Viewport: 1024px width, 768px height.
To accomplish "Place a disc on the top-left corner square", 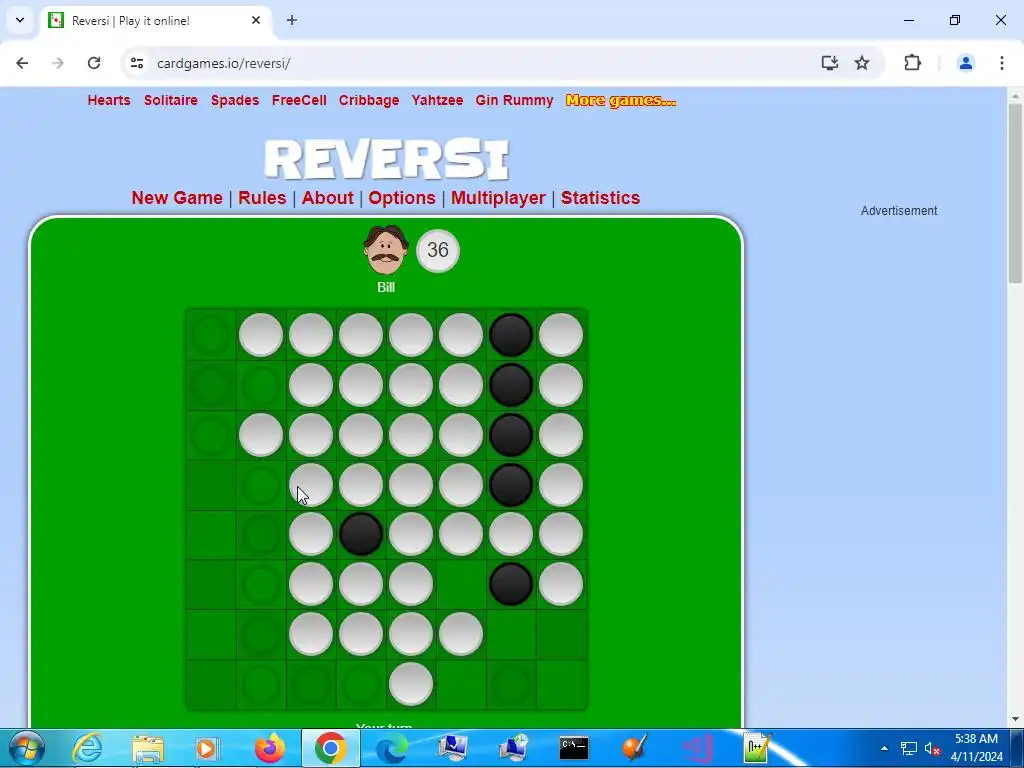I will coord(211,334).
